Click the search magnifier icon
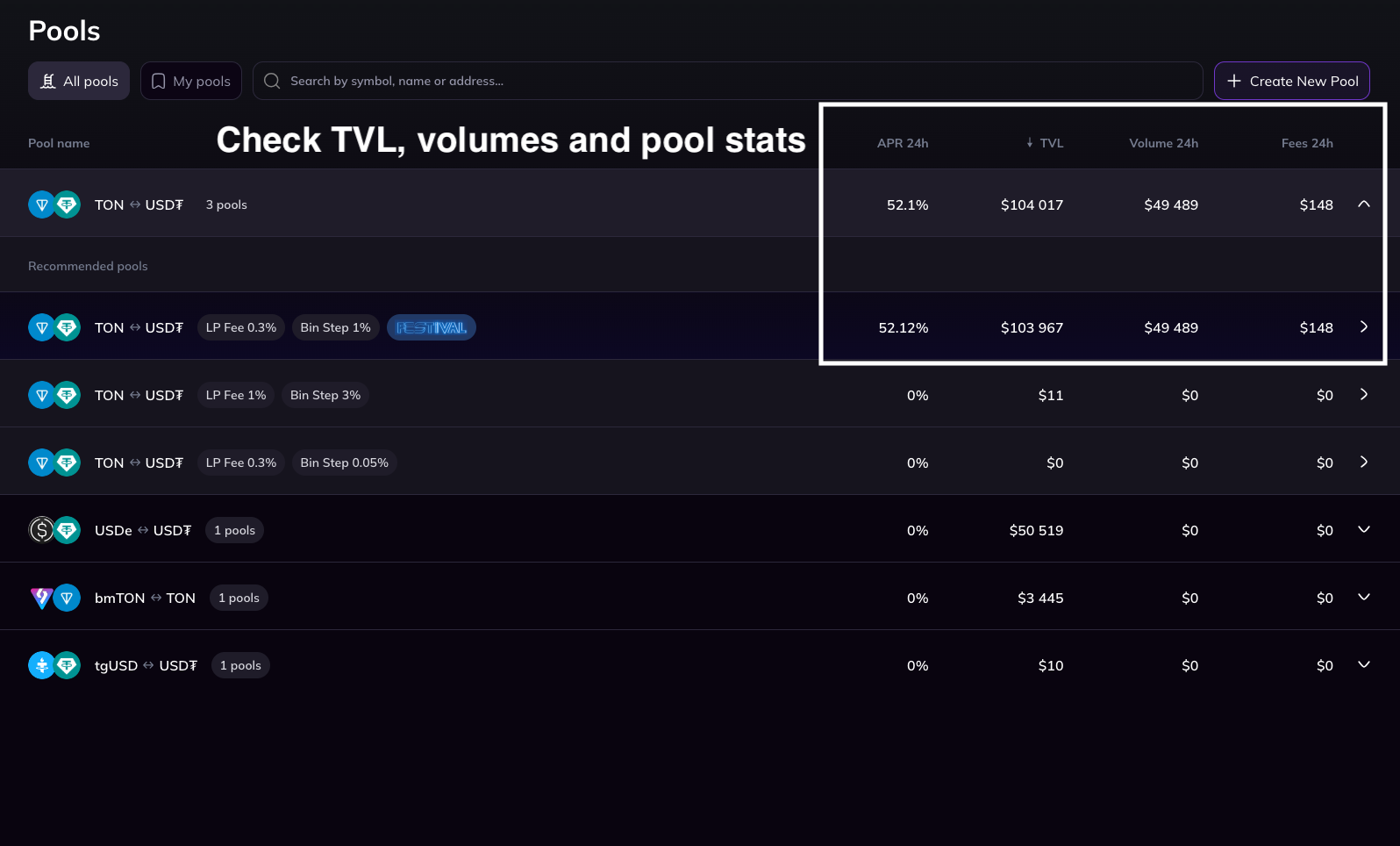1400x846 pixels. pos(272,81)
